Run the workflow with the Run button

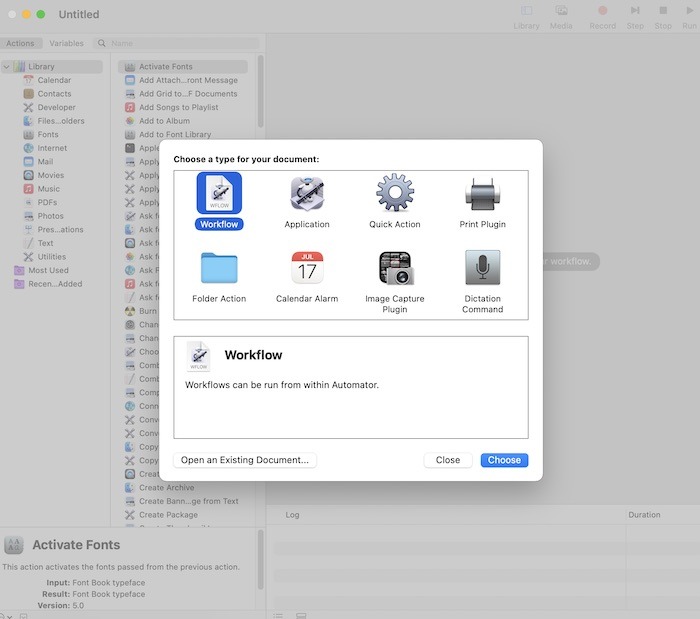pos(689,17)
